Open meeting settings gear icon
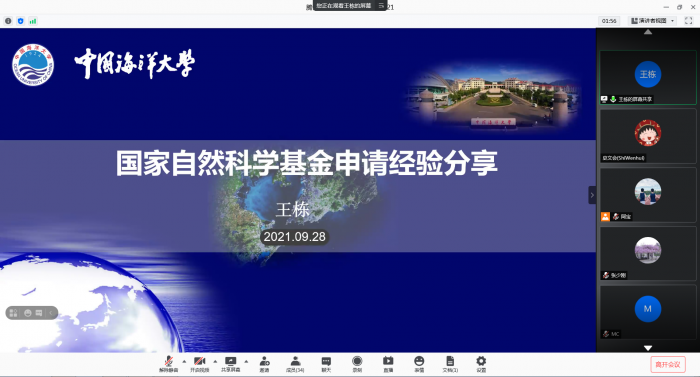Viewport: 700px width, 377px height. (x=481, y=364)
